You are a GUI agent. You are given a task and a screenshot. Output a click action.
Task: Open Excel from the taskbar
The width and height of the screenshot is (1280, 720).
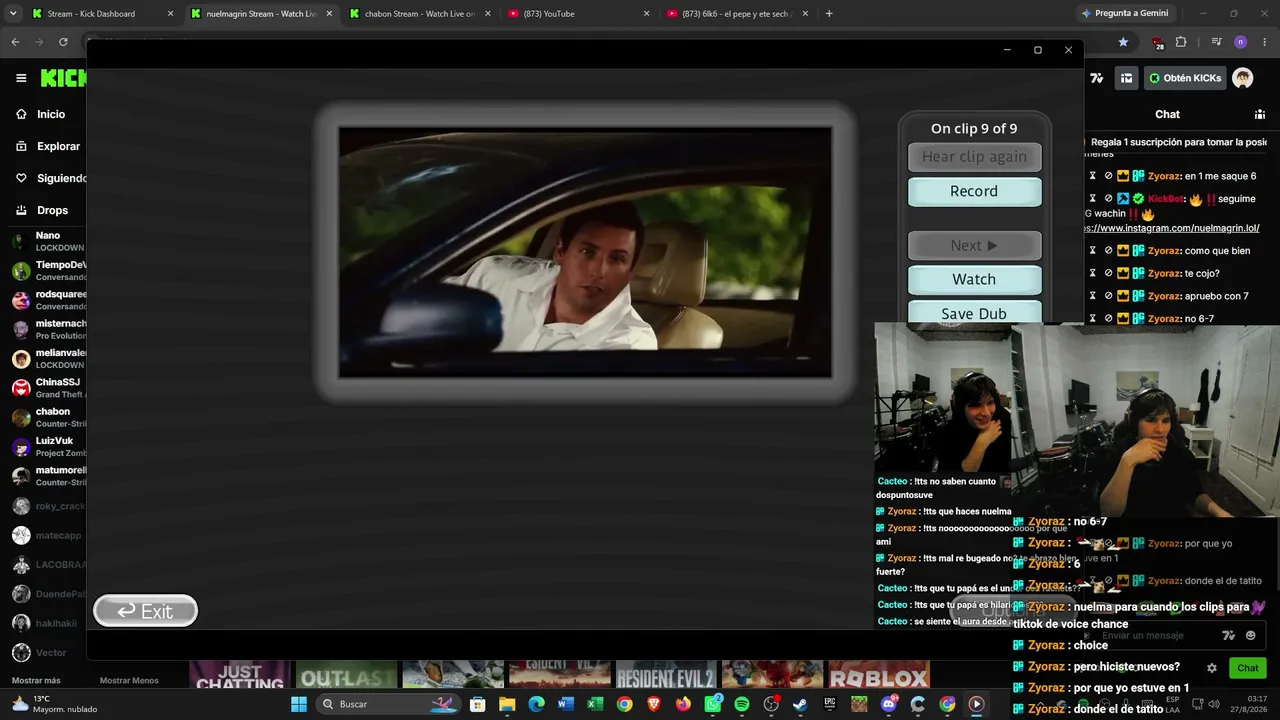point(595,704)
